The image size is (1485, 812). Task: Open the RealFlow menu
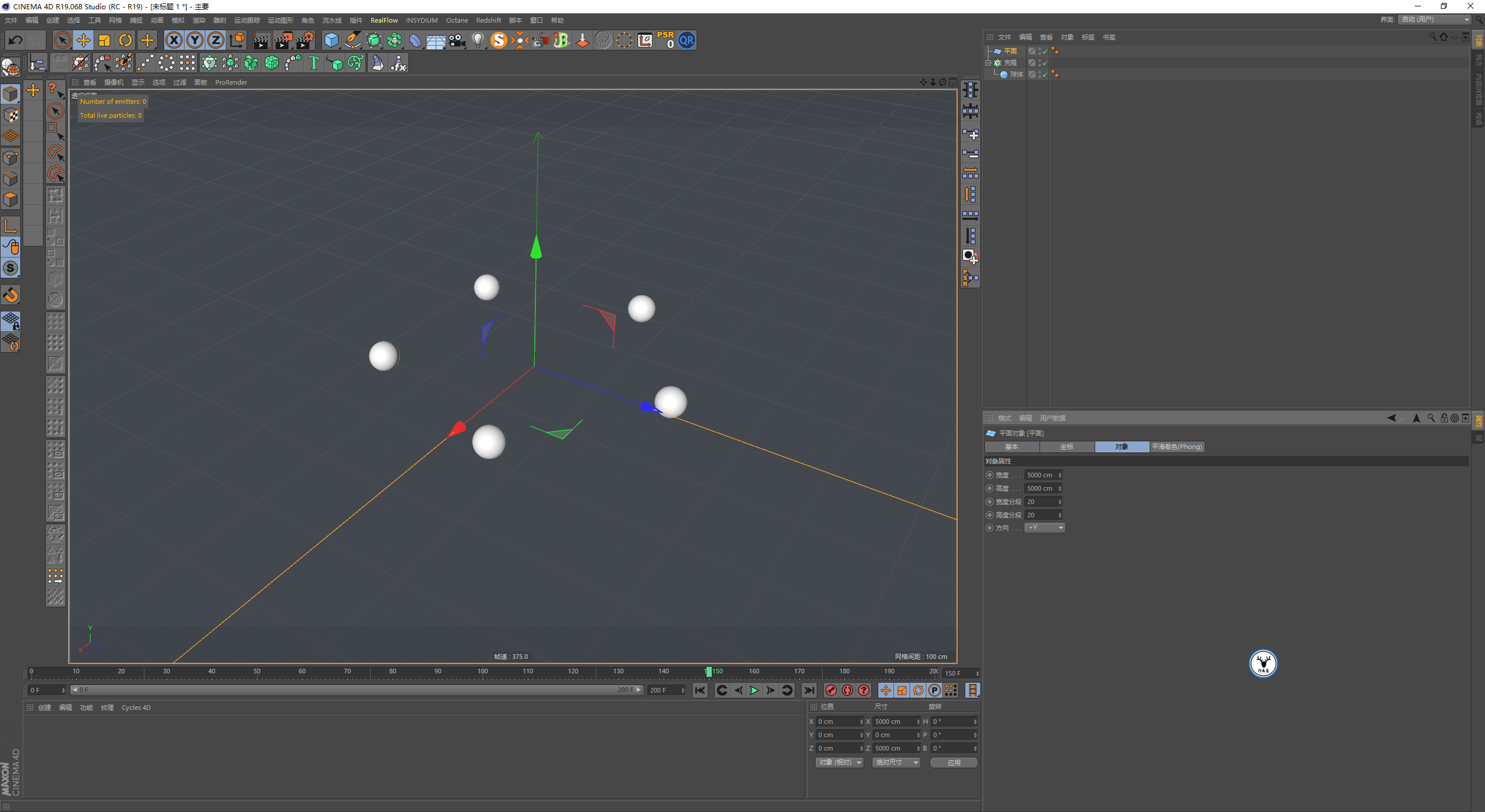tap(384, 20)
